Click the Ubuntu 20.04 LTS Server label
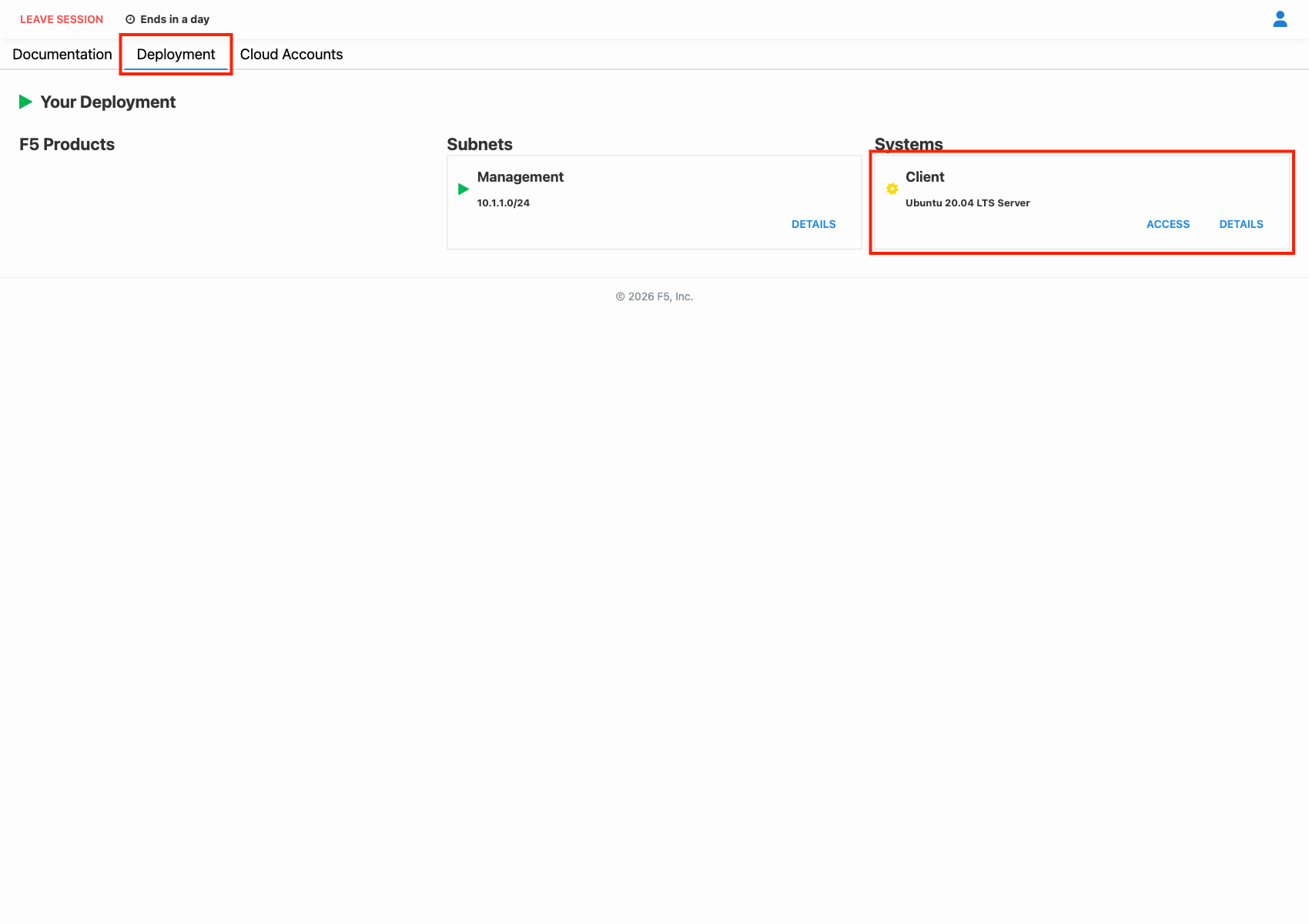1309x924 pixels. coord(968,203)
